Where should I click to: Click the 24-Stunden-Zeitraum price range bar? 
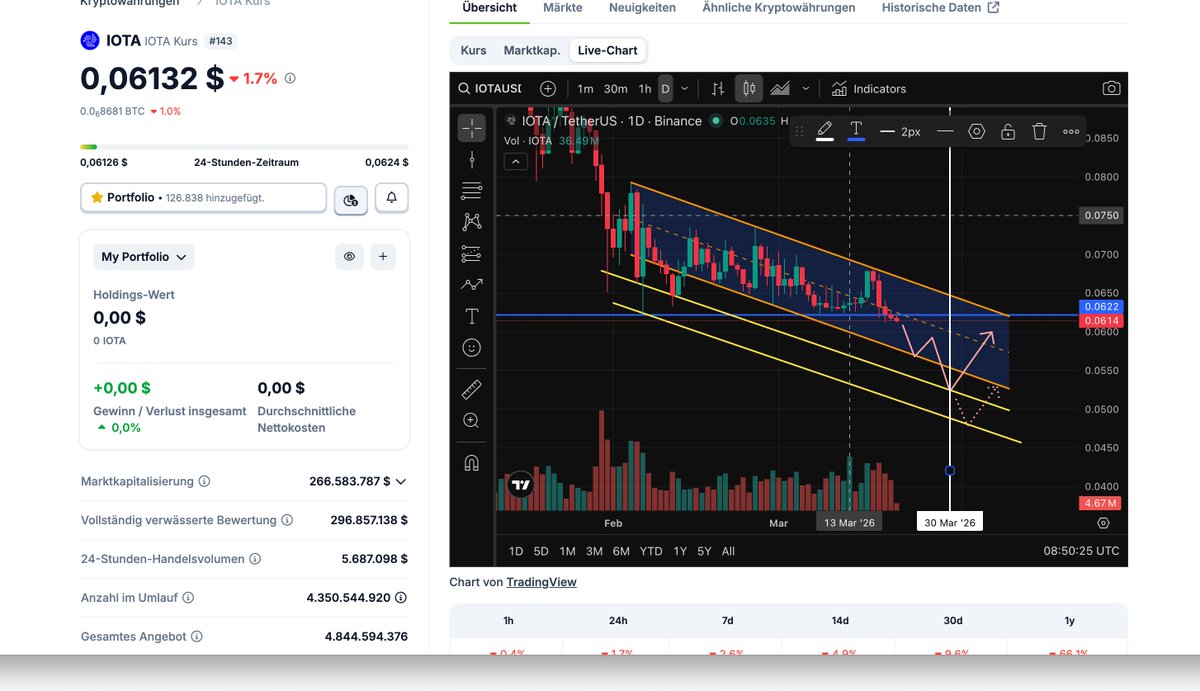pyautogui.click(x=244, y=147)
